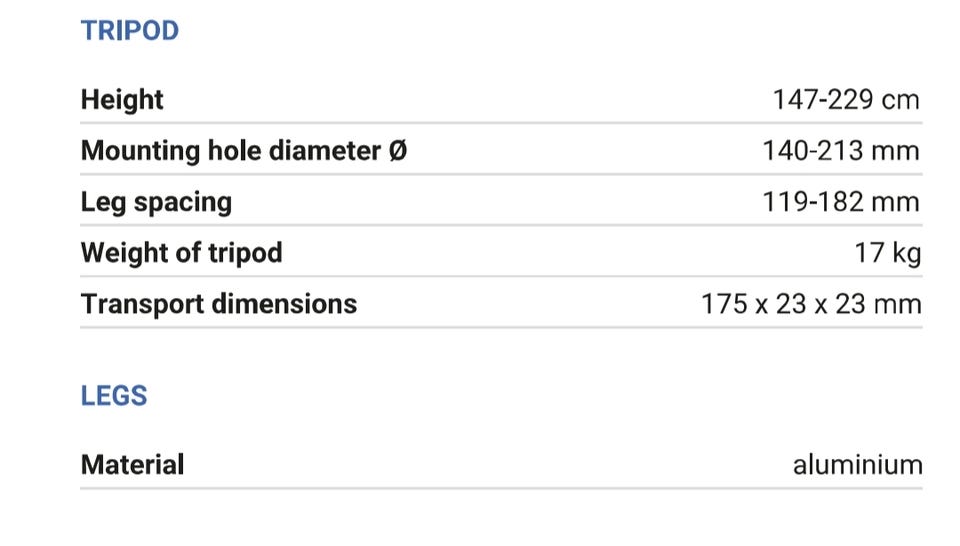This screenshot has height=546, width=960.
Task: Click the 119-182 mm value
Action: pyautogui.click(x=840, y=202)
